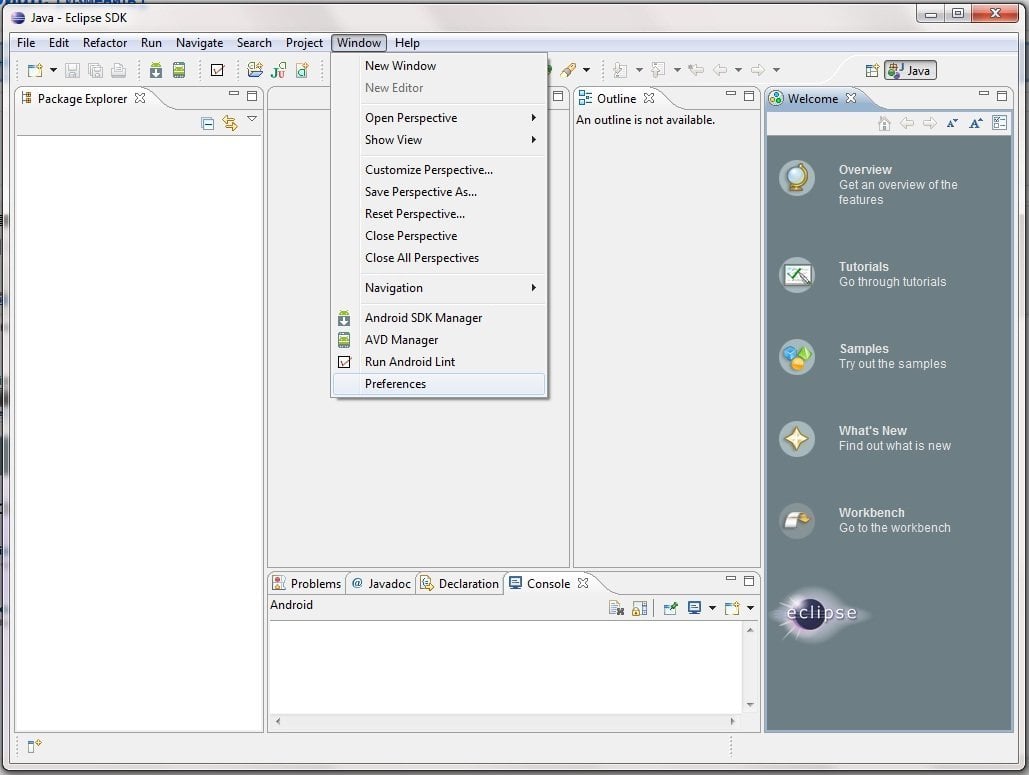Click the Run Android Lint toolbar checkbox icon
This screenshot has width=1029, height=775.
point(217,70)
